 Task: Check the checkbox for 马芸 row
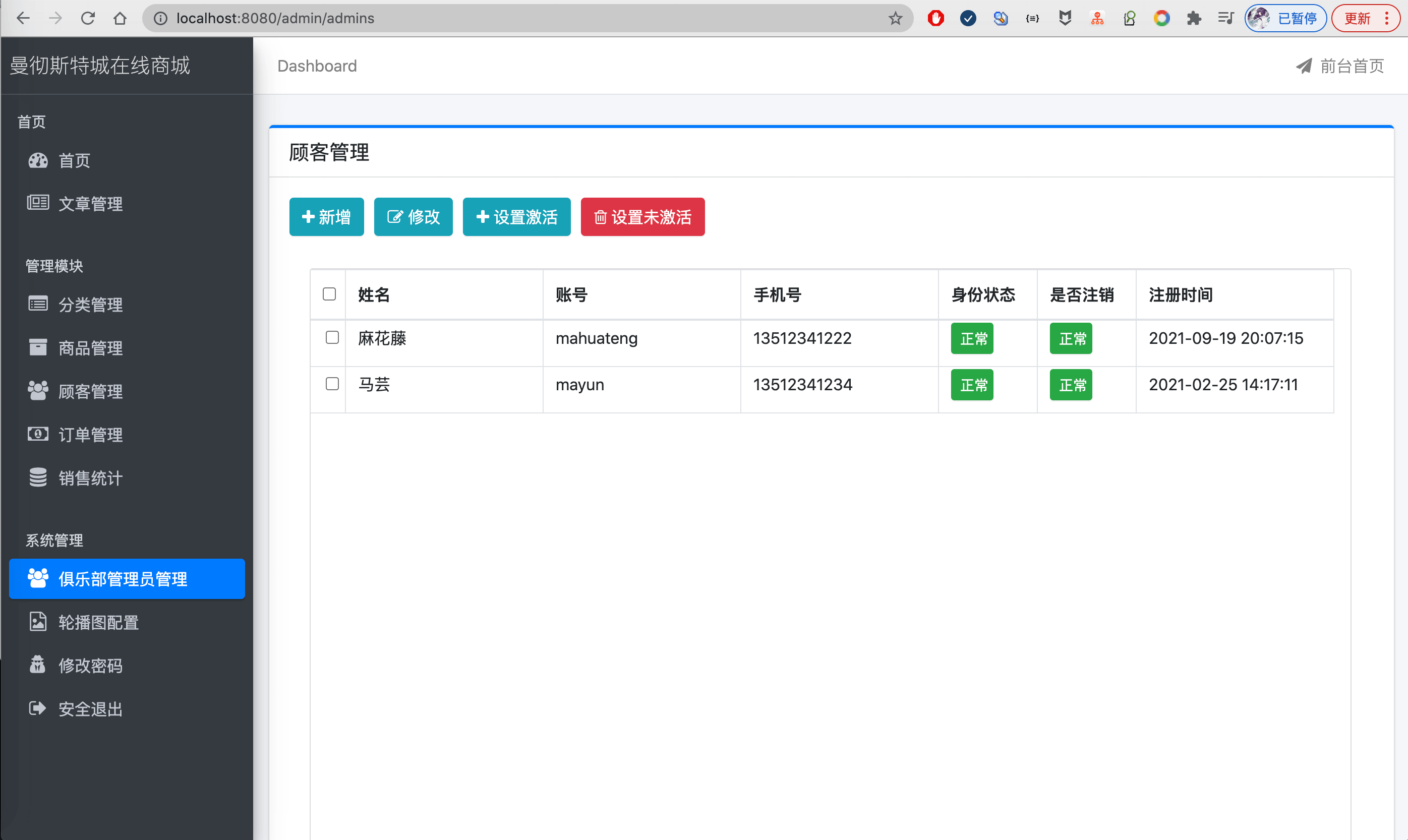tap(332, 384)
